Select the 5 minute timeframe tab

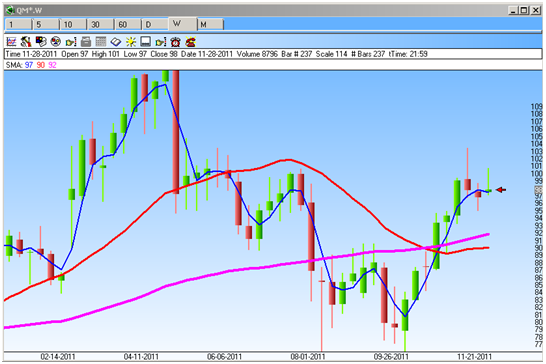(x=46, y=24)
